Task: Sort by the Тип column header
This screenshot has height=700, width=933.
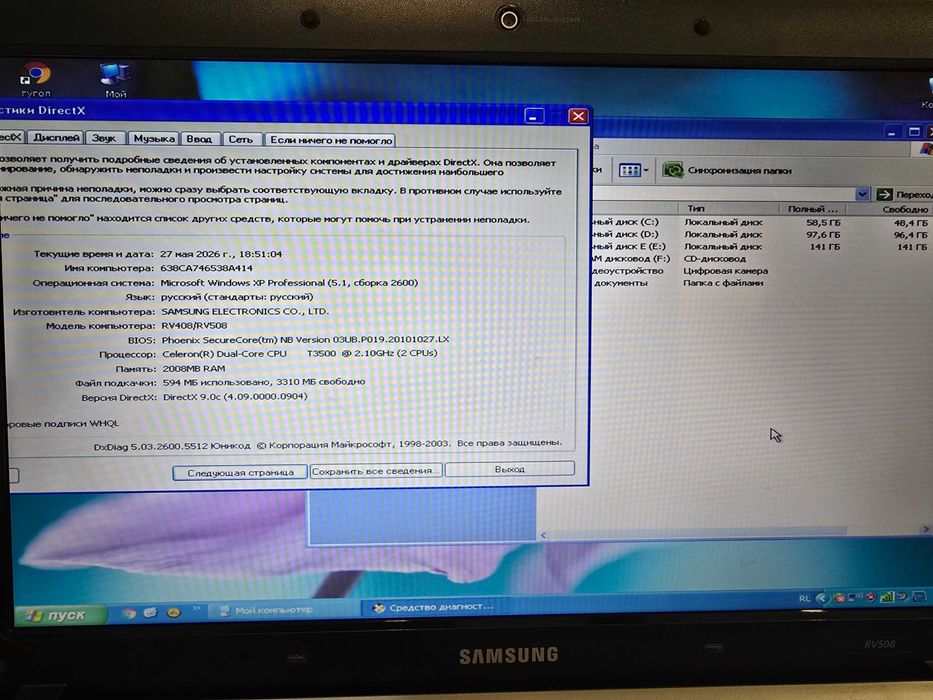Action: pyautogui.click(x=729, y=208)
